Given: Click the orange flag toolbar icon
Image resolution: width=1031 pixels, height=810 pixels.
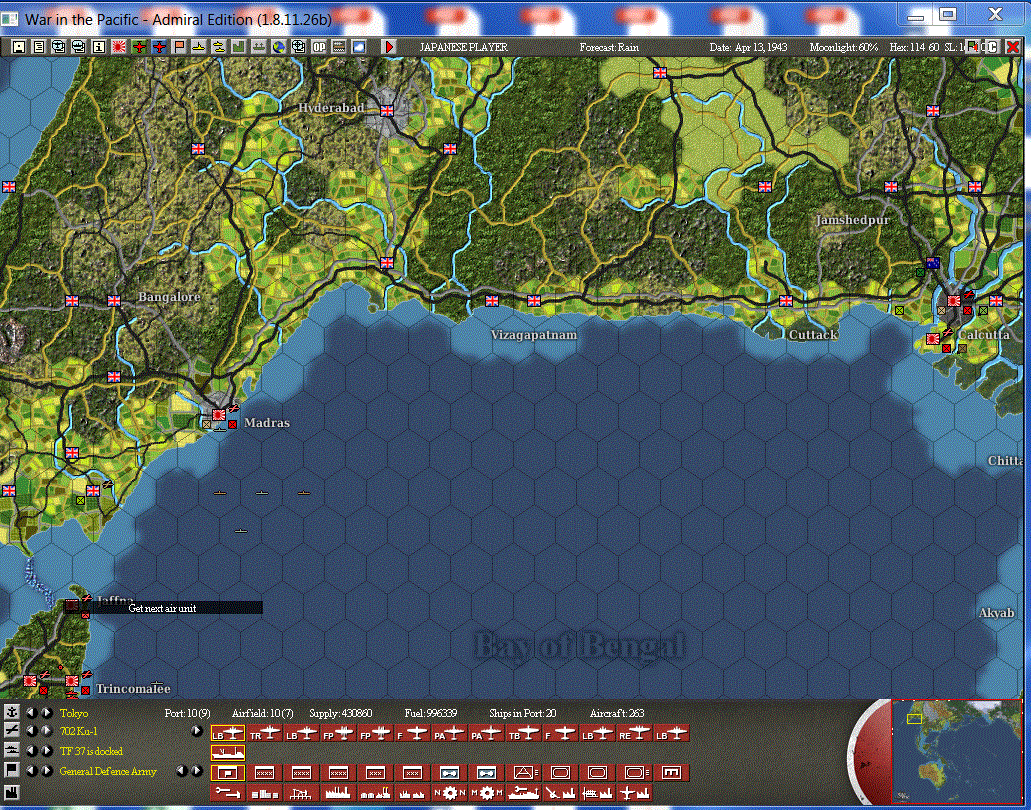Looking at the screenshot, I should (179, 47).
